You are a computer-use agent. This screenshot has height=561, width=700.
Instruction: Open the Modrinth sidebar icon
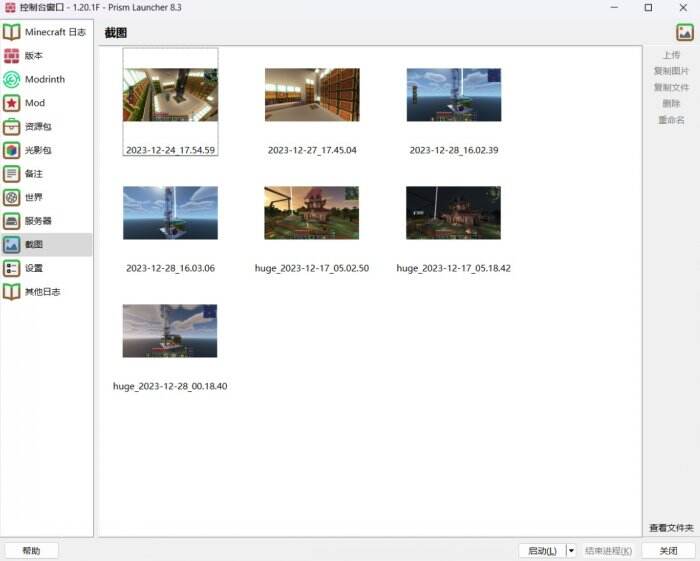[12, 79]
